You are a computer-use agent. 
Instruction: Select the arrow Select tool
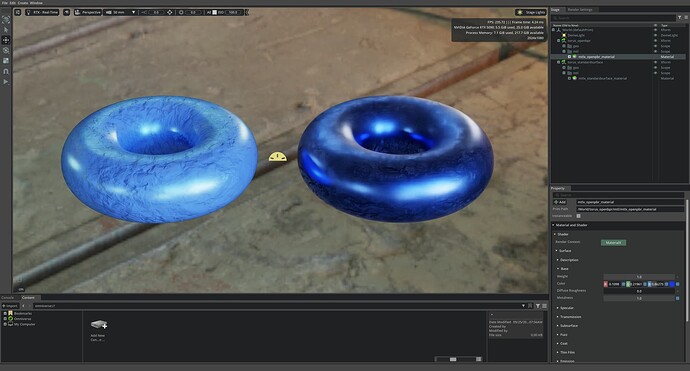click(6, 29)
